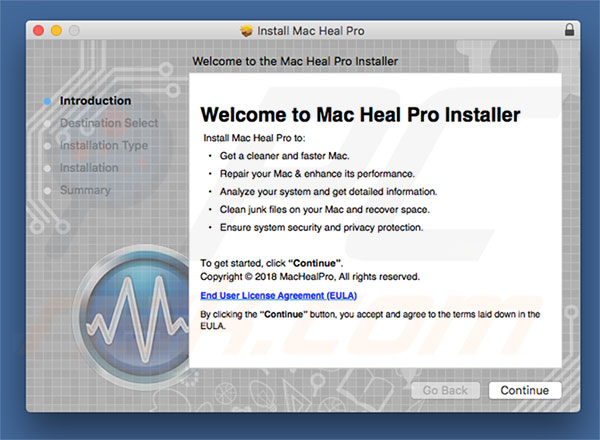
Task: Click 'Analyze your system and get detailed information.'
Action: click(328, 191)
